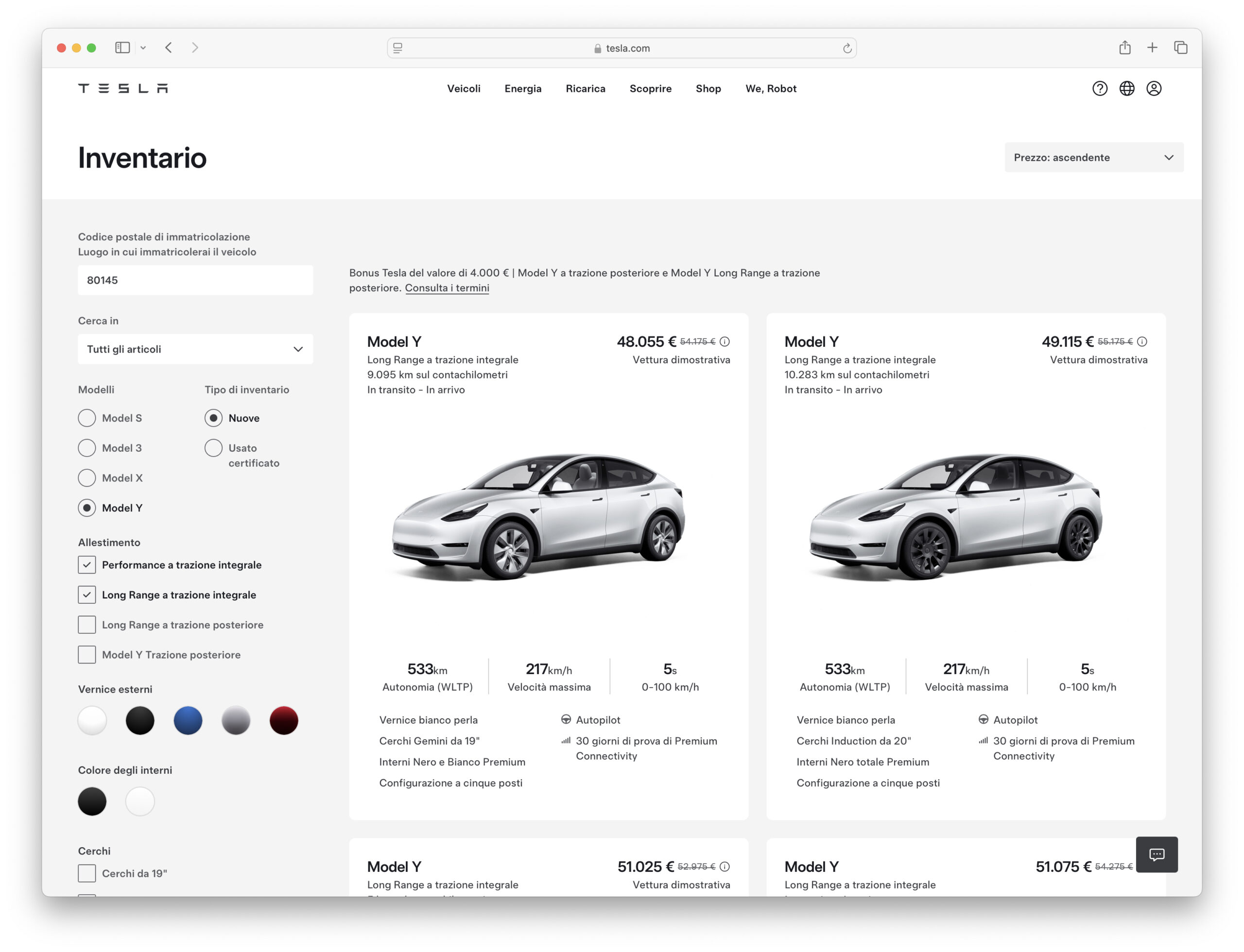Show price info for 48.055 € Model Y
This screenshot has width=1244, height=952.
click(x=725, y=342)
